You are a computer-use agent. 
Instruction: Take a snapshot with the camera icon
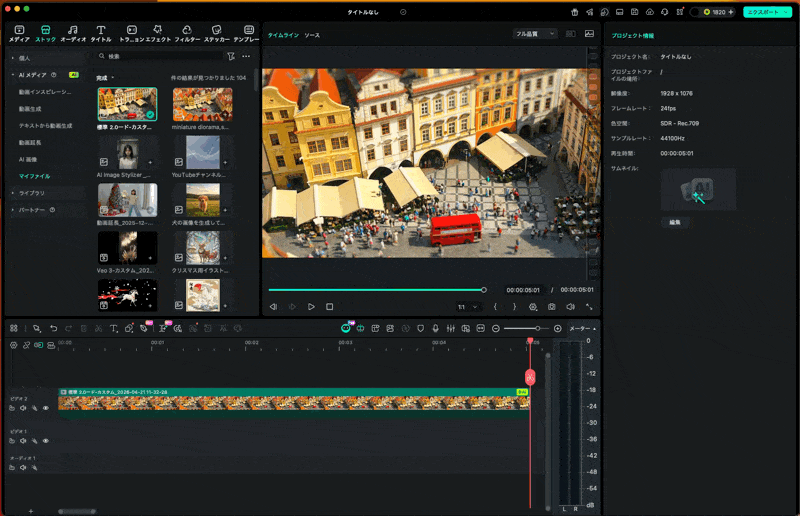coord(552,307)
